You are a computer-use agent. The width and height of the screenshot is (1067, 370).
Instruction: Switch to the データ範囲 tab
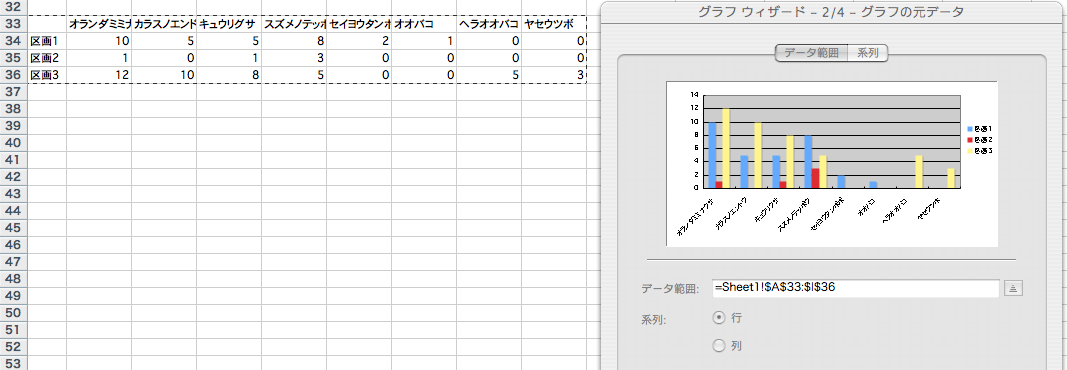click(x=812, y=52)
